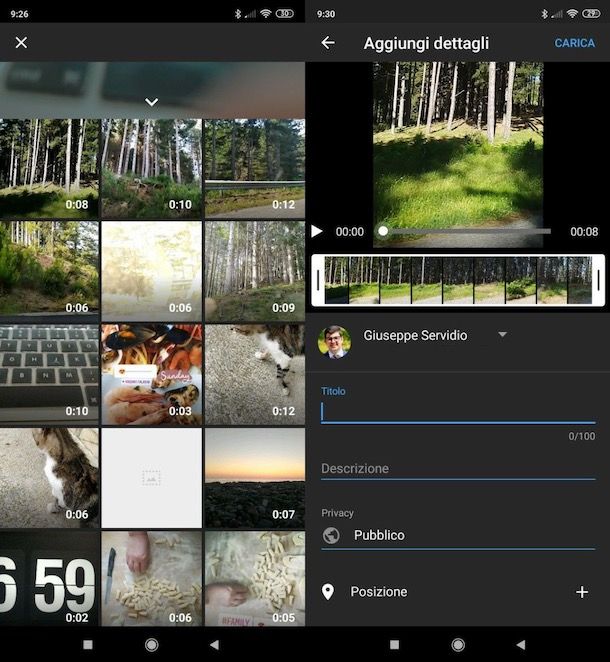610x662 pixels.
Task: Expand the camera preview chevron
Action: 152,102
